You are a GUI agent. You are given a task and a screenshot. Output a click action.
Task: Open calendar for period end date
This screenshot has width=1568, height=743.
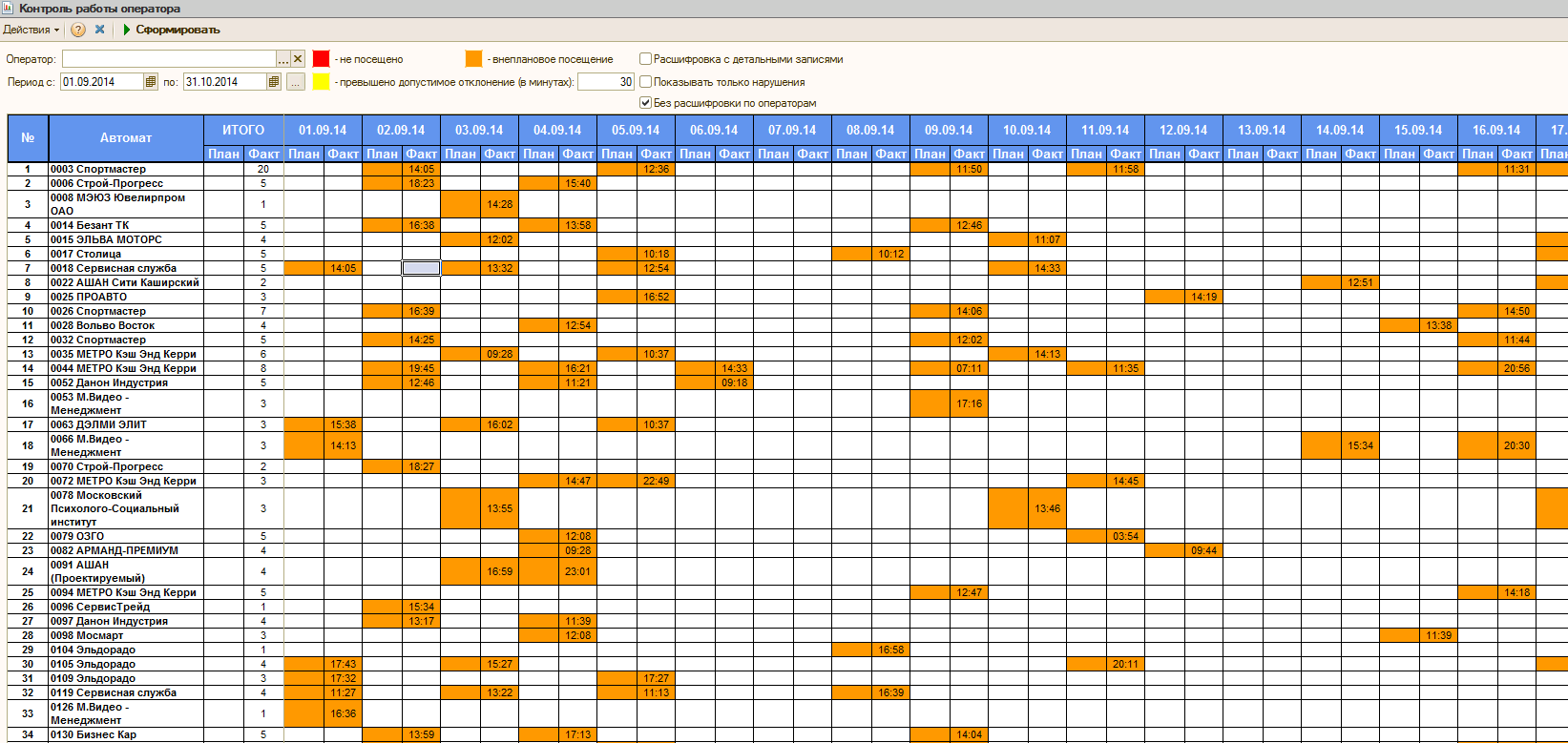tap(274, 82)
